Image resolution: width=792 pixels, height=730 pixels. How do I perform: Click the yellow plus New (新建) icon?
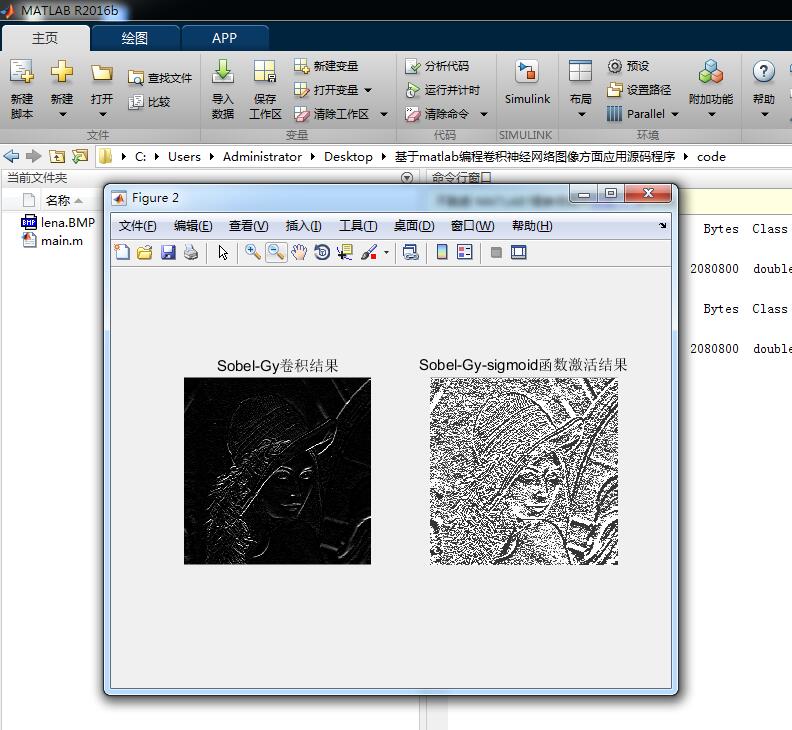coord(62,72)
